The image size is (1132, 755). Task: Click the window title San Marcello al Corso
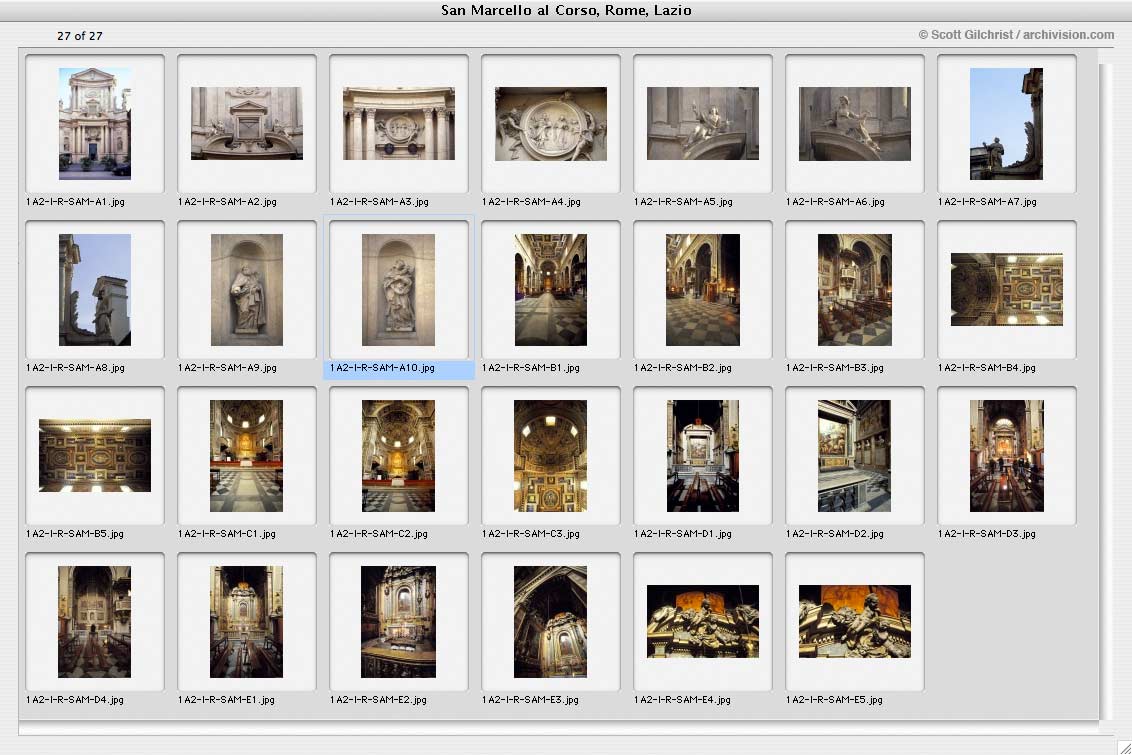[x=566, y=10]
